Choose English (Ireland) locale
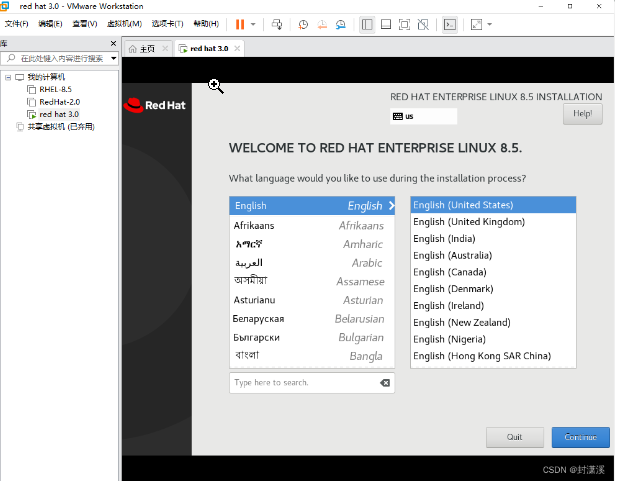Image resolution: width=618 pixels, height=482 pixels. click(493, 306)
